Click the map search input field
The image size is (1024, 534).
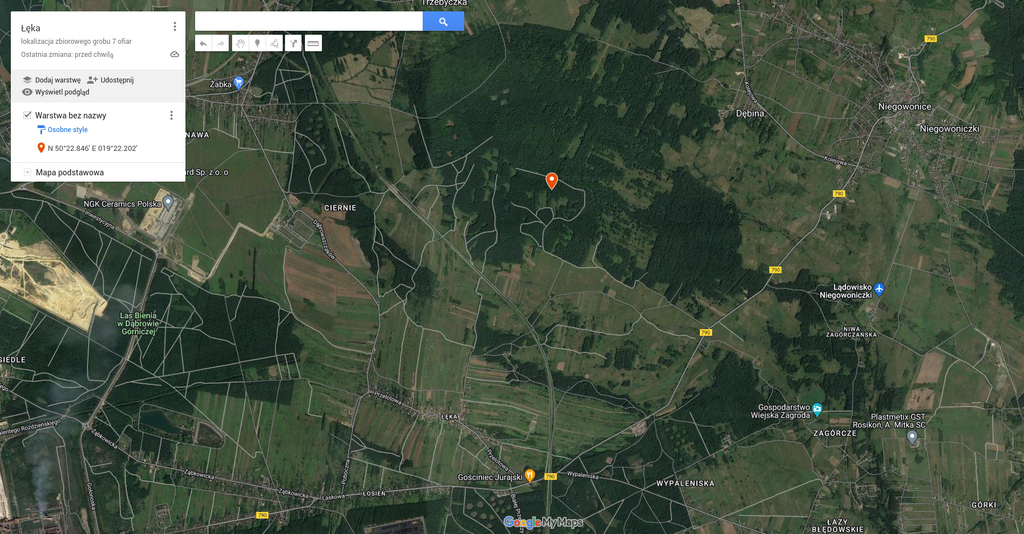pos(309,22)
